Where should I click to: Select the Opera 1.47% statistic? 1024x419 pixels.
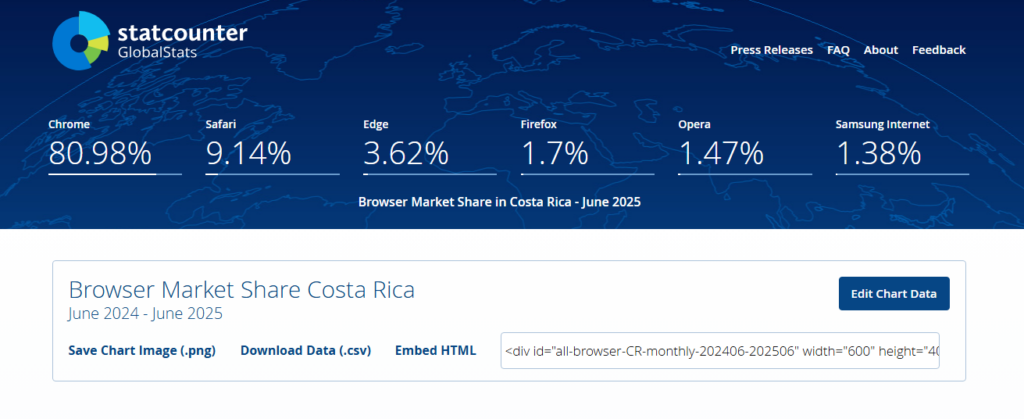tap(744, 147)
